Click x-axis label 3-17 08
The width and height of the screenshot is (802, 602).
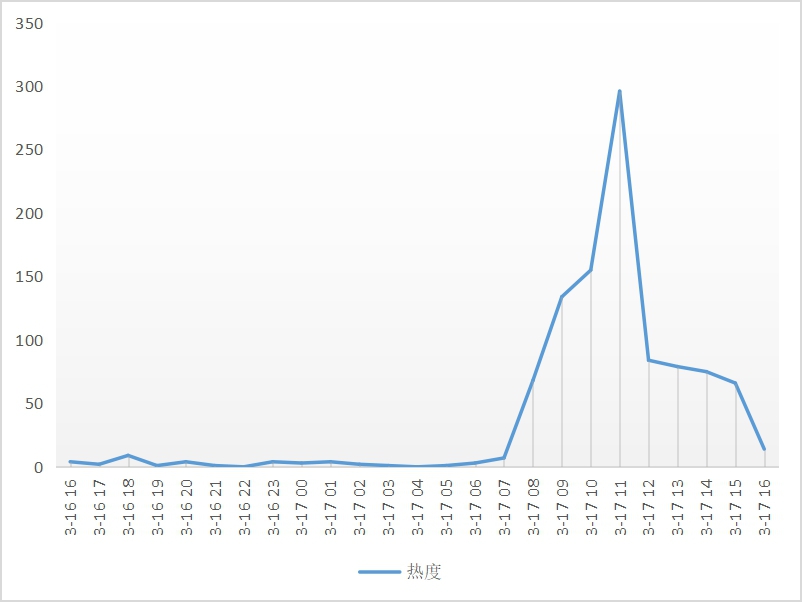tap(533, 507)
